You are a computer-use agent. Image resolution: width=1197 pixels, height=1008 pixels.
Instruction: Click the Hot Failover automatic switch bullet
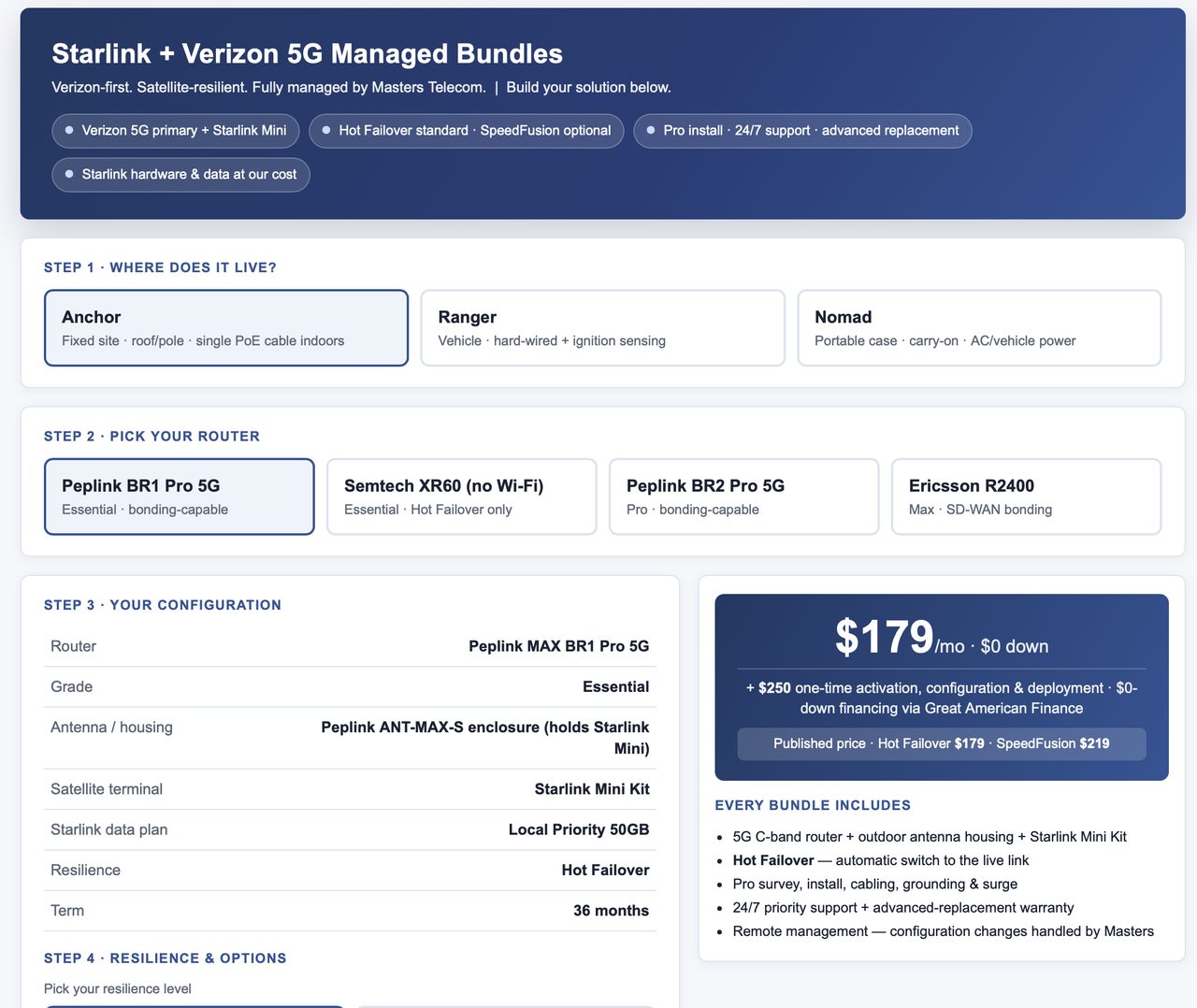[x=881, y=860]
